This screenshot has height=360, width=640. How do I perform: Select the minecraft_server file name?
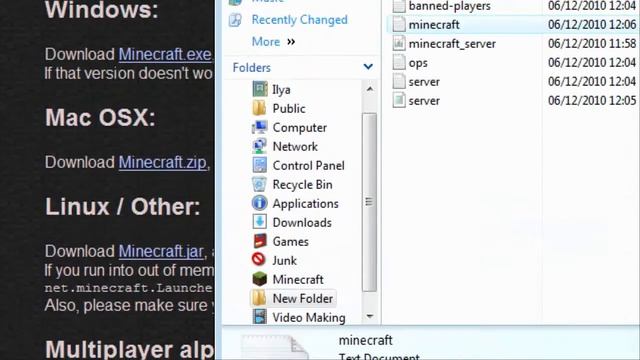(x=452, y=44)
